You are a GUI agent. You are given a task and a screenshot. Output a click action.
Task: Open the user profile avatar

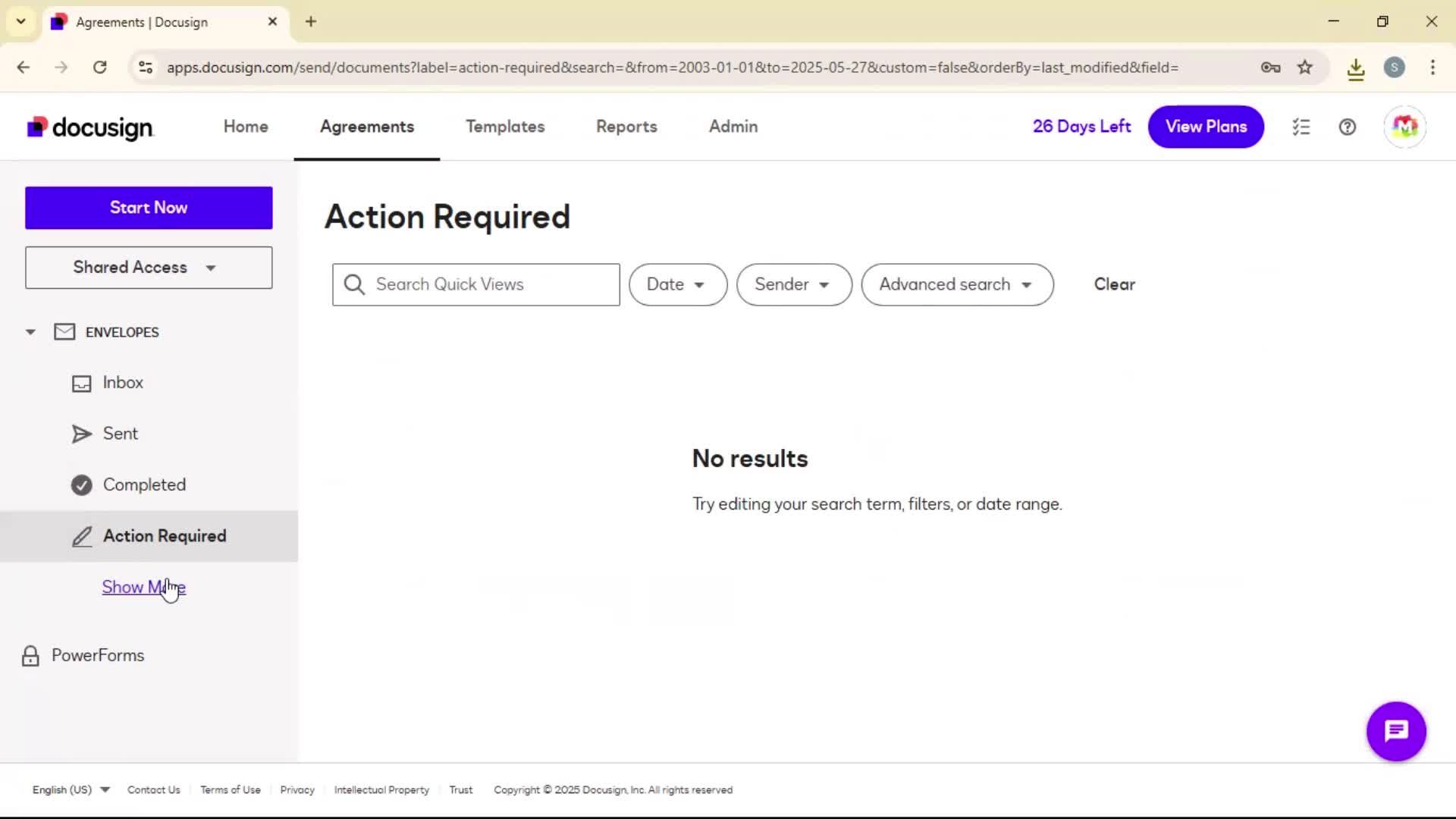pyautogui.click(x=1405, y=127)
